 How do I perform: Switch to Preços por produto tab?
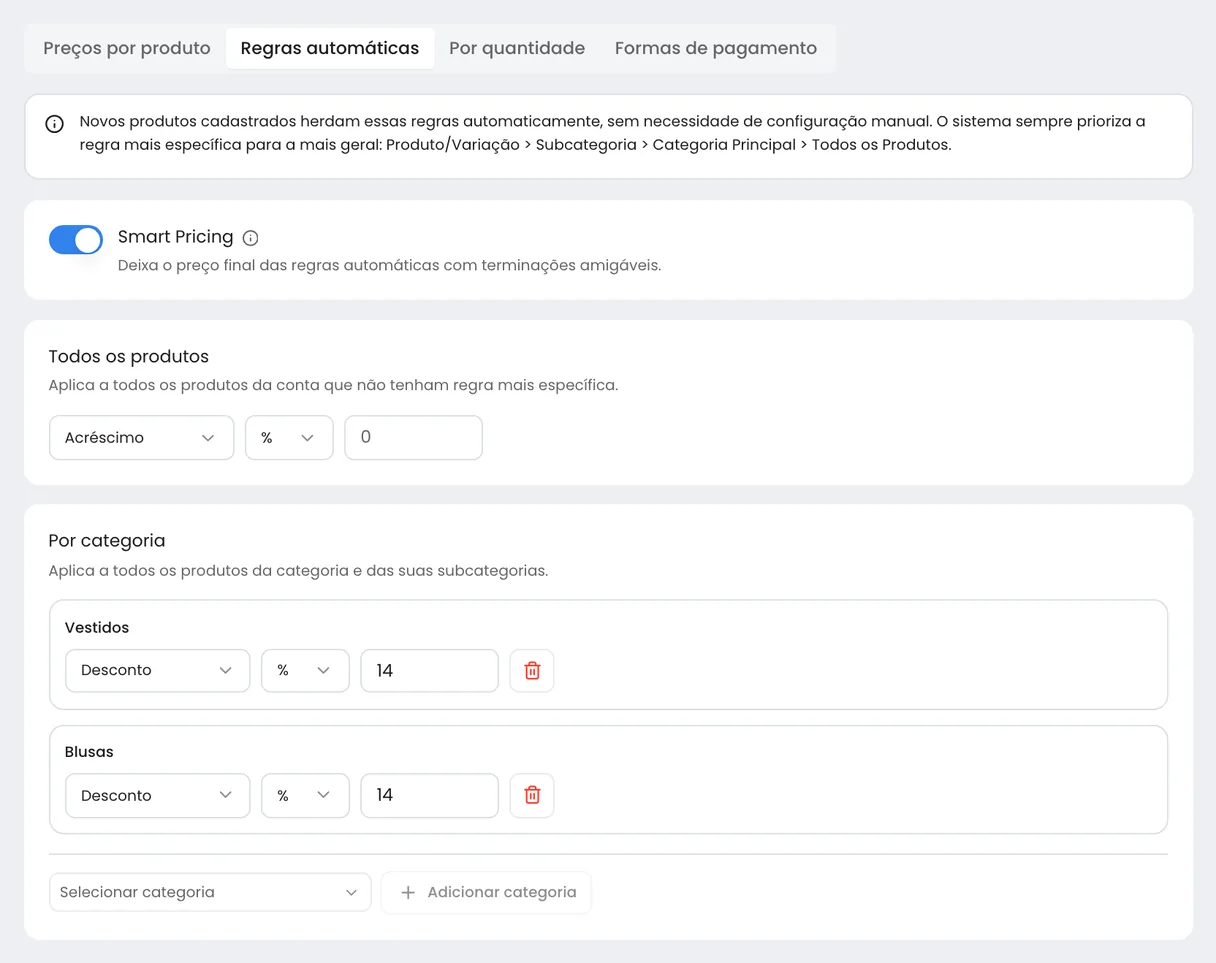pyautogui.click(x=127, y=48)
